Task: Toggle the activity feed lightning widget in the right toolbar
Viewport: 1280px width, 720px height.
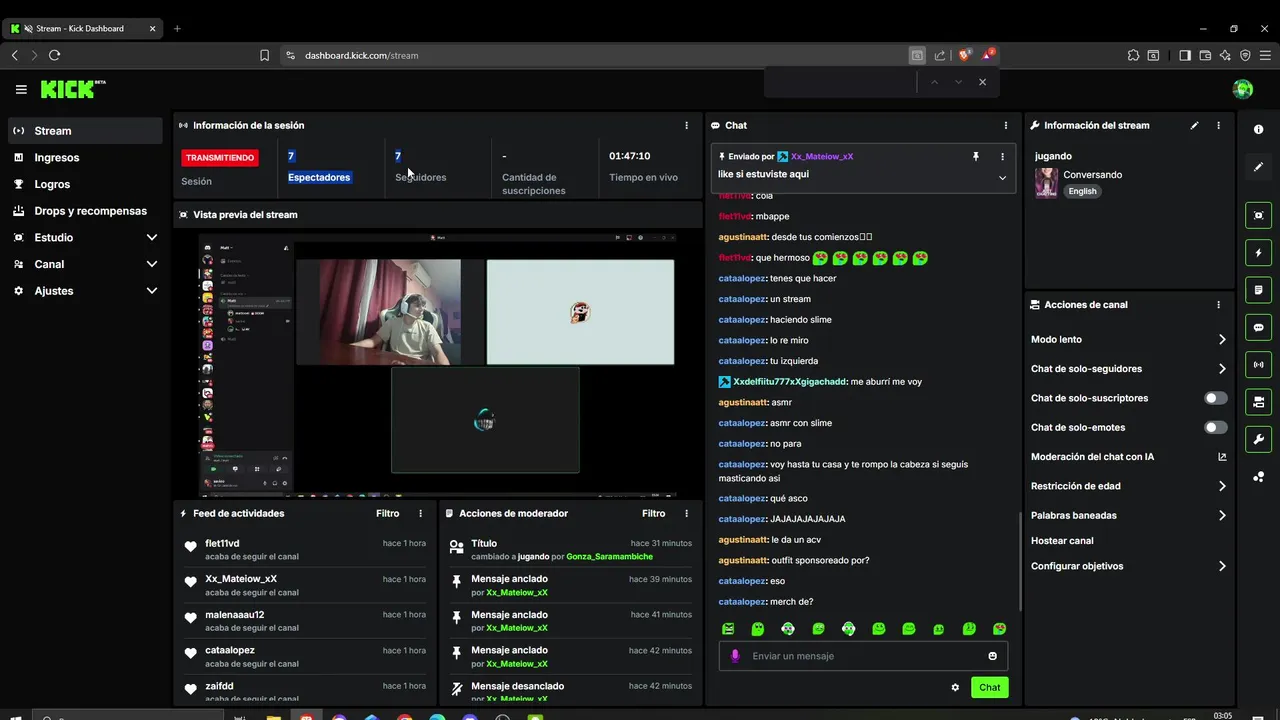Action: pyautogui.click(x=1258, y=252)
